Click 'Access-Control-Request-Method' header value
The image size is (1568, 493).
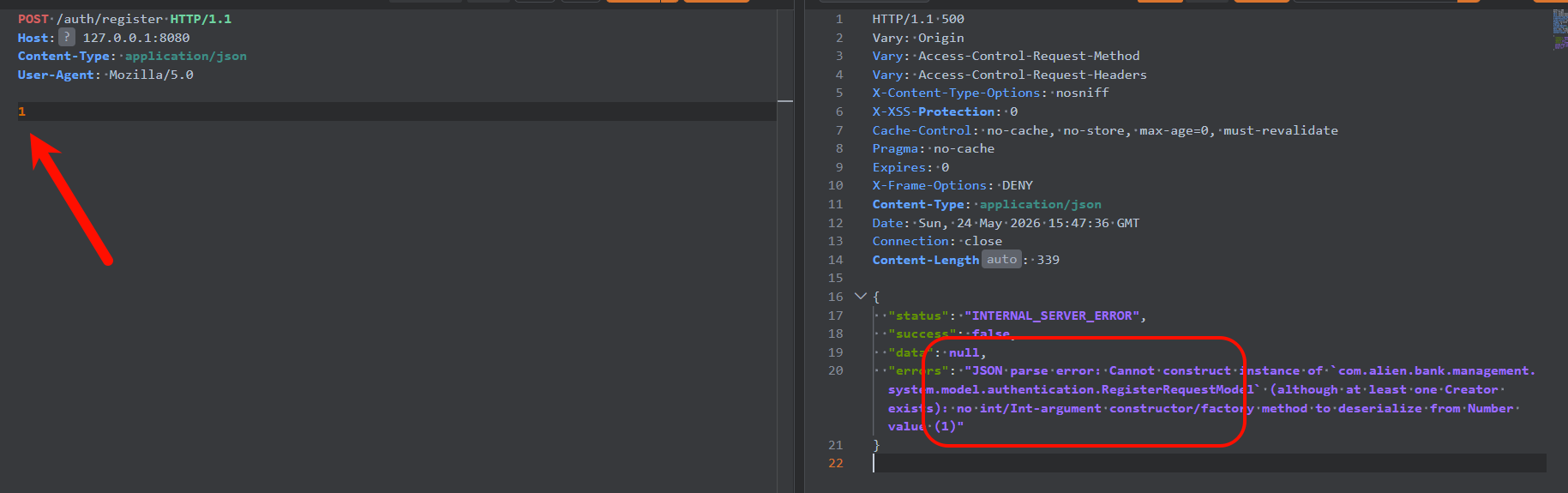point(1029,56)
